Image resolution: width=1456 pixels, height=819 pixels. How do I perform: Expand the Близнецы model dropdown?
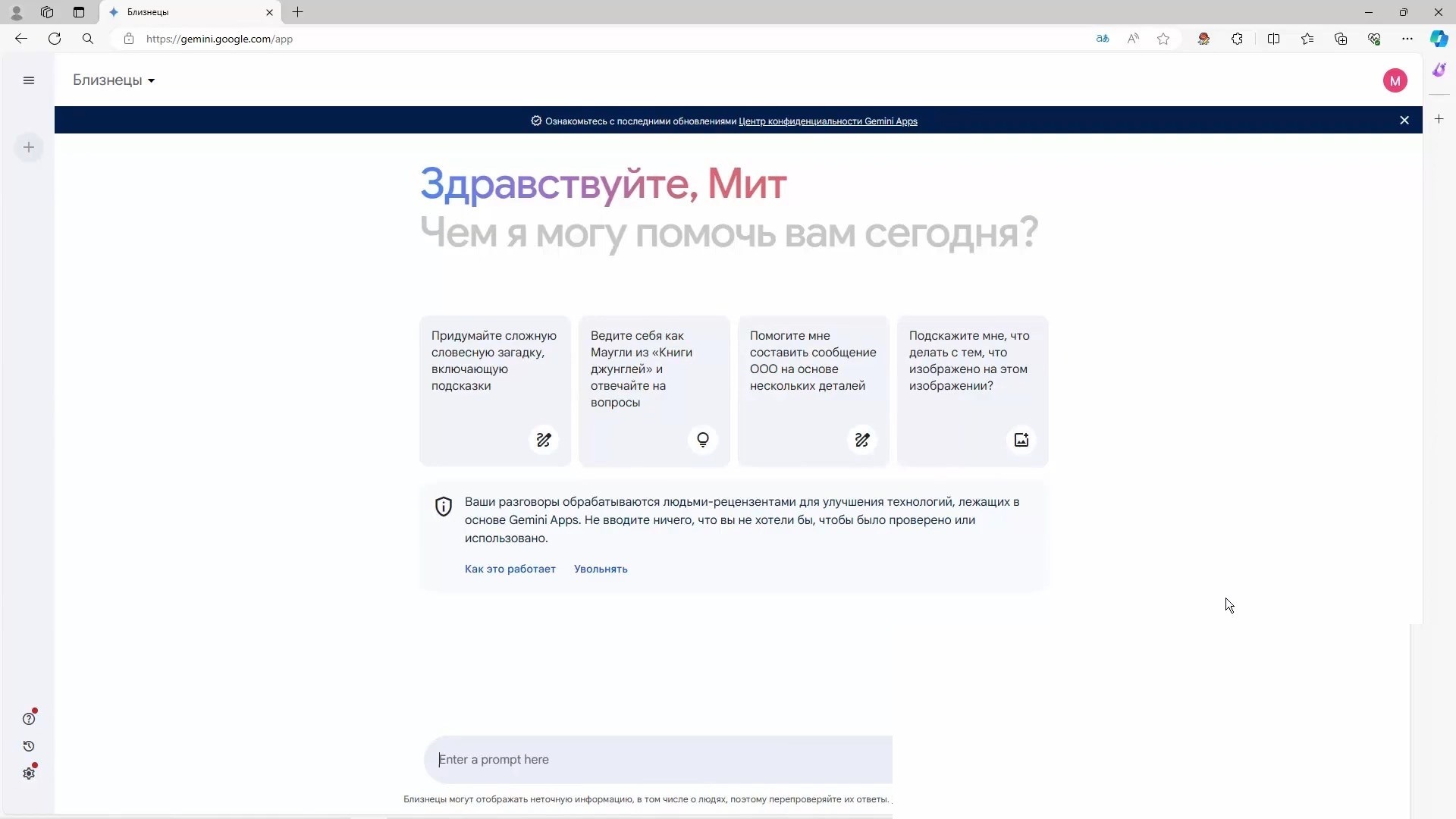pos(114,80)
